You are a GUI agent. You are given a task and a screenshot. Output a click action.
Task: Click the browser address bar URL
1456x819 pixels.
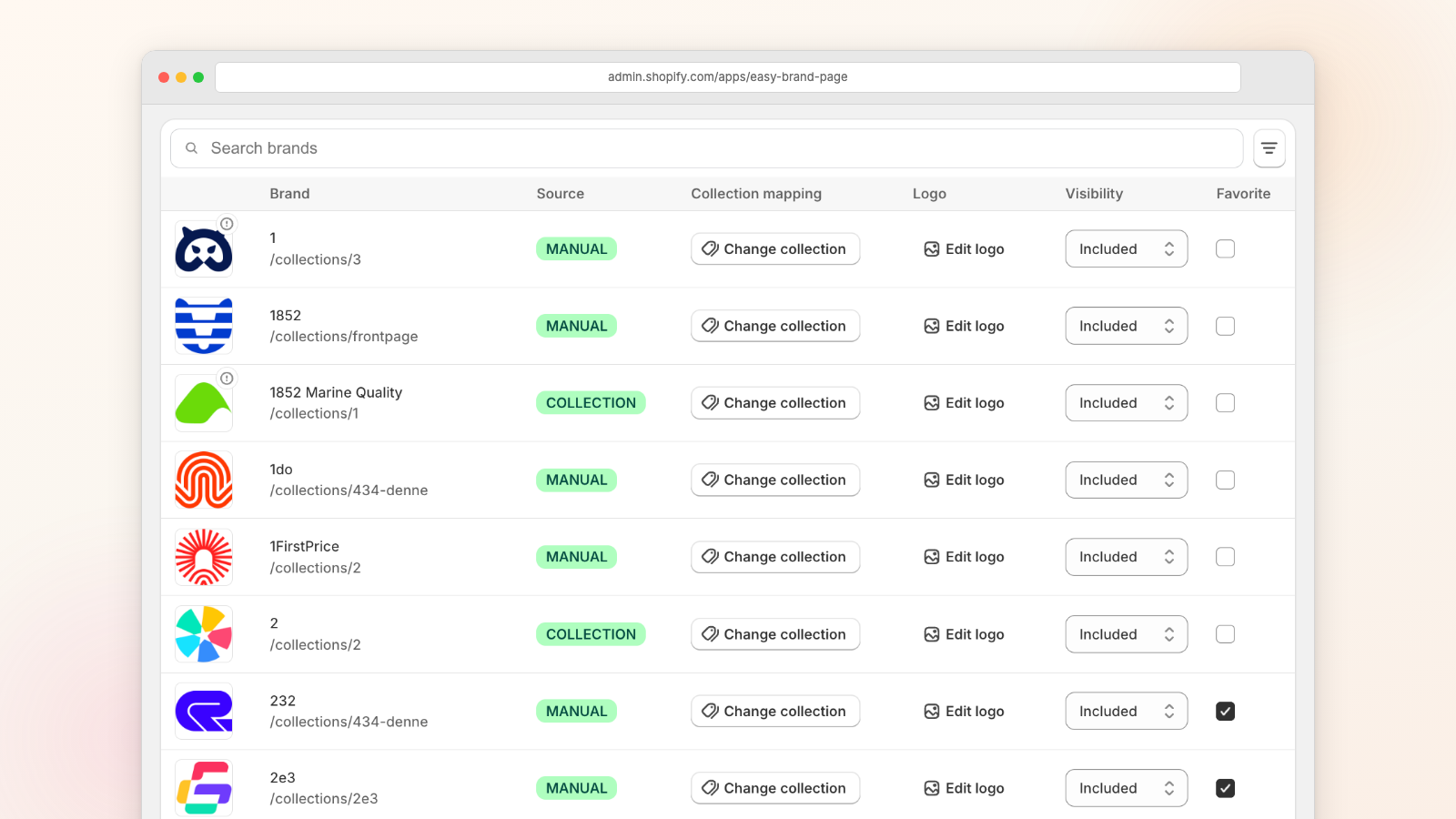coord(728,77)
